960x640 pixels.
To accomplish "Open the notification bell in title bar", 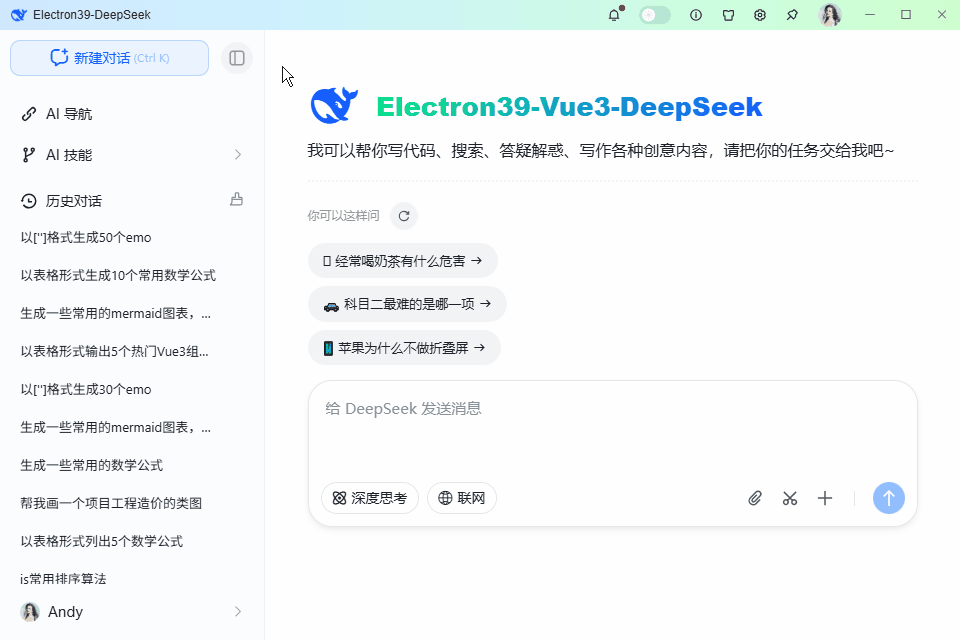I will (614, 14).
